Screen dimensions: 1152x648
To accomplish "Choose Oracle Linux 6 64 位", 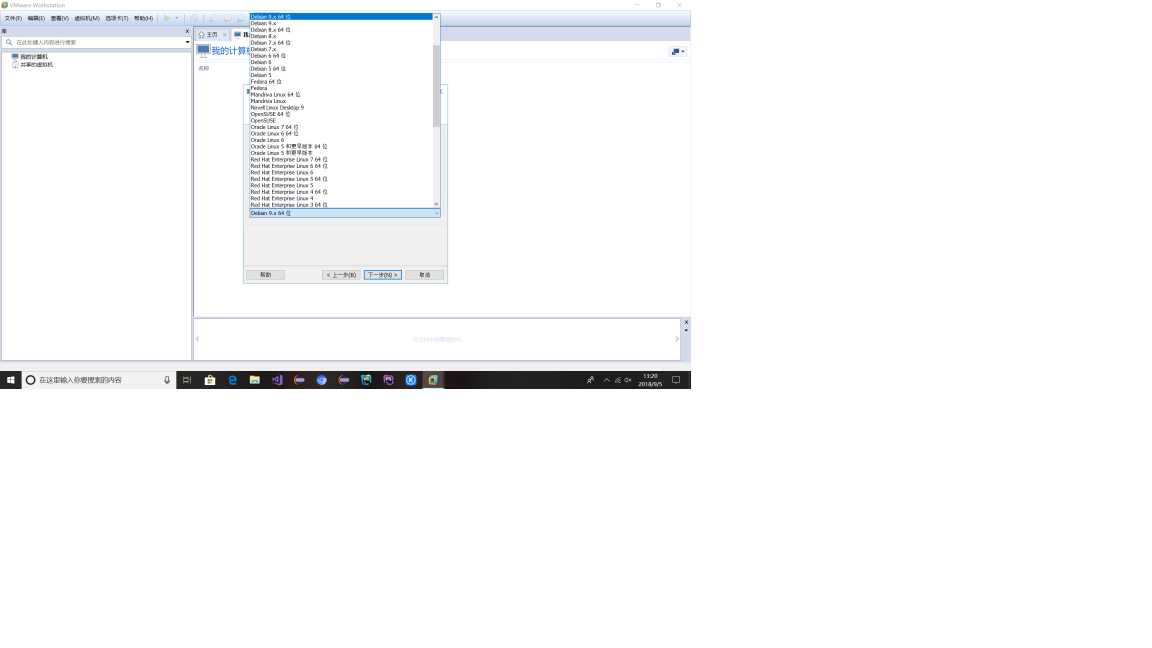I will tap(341, 134).
